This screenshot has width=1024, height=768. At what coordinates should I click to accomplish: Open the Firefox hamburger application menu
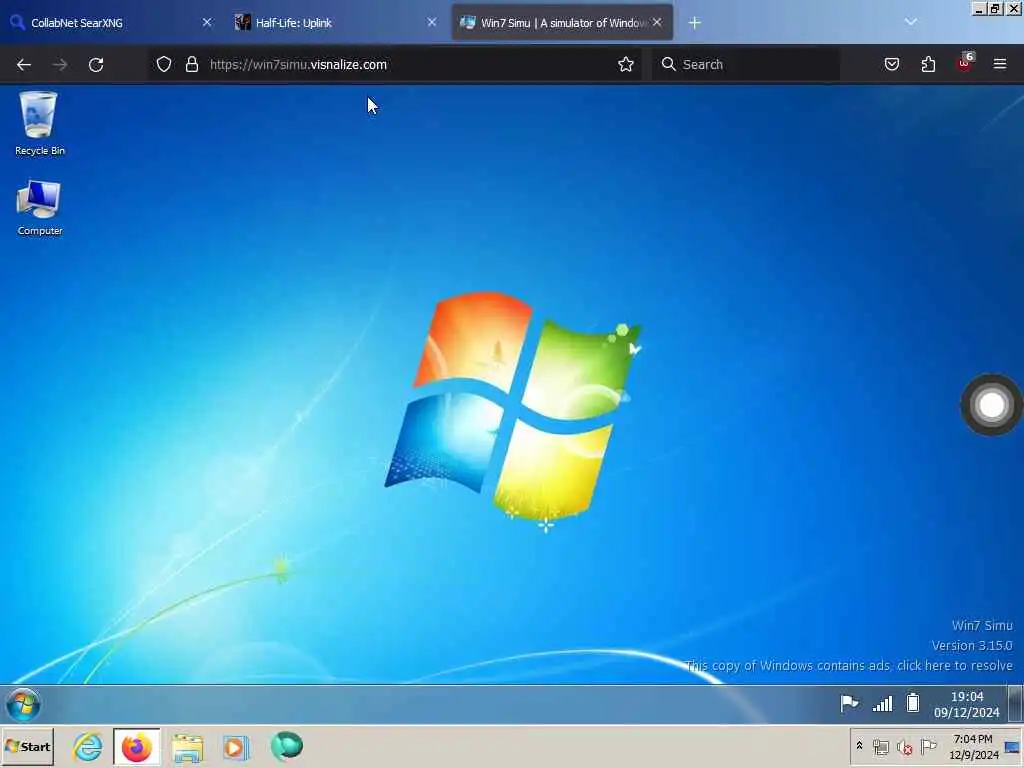[1000, 64]
